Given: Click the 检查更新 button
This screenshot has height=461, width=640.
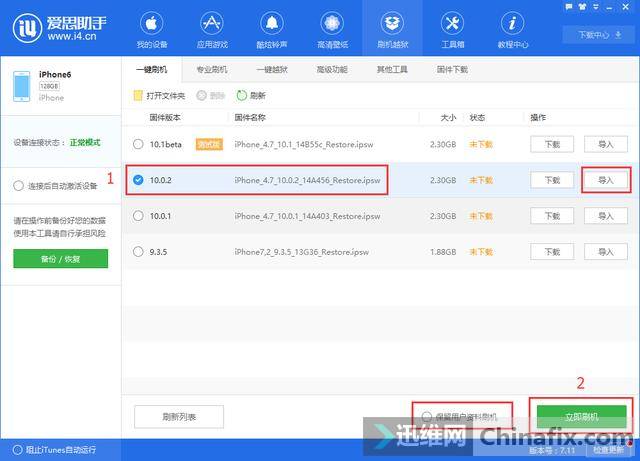Looking at the screenshot, I should [x=608, y=450].
